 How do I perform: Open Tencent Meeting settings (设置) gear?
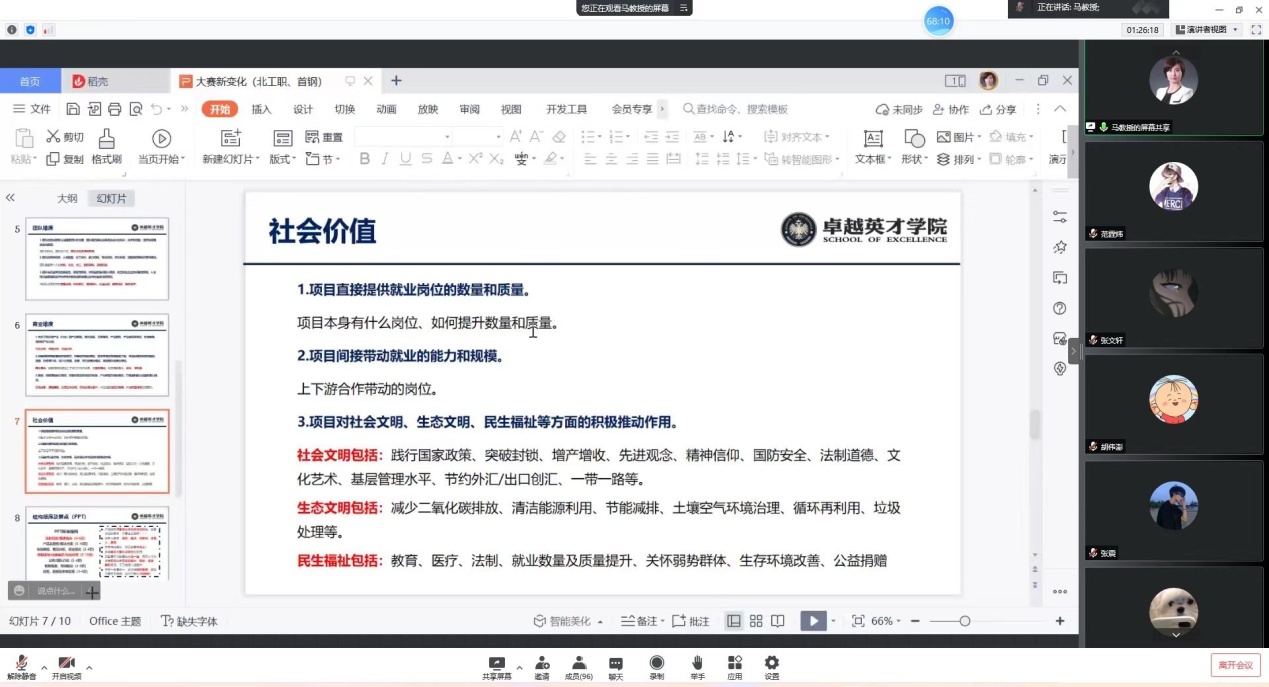771,663
